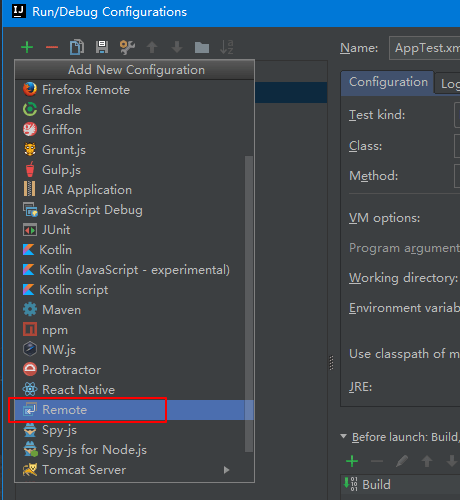The width and height of the screenshot is (460, 500).
Task: Click the IntelliJ IDEA logo in title bar
Action: pyautogui.click(x=19, y=12)
